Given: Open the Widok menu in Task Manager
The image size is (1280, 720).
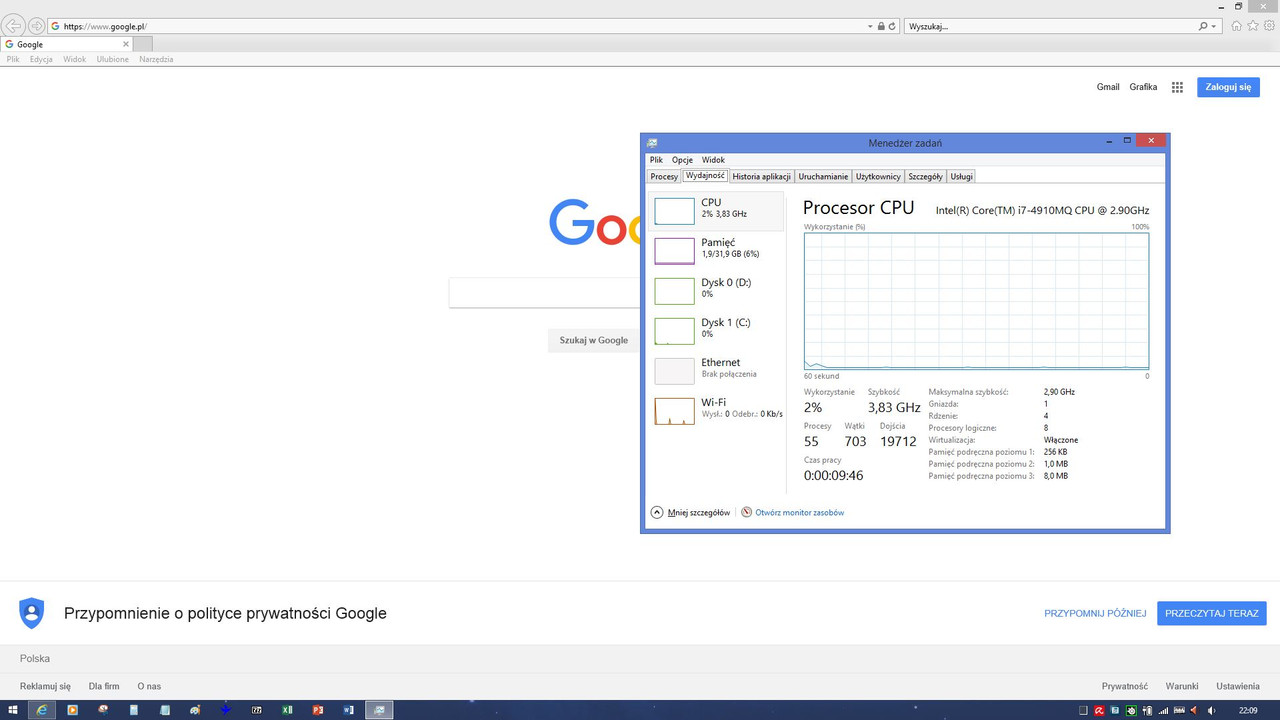Looking at the screenshot, I should pyautogui.click(x=713, y=160).
